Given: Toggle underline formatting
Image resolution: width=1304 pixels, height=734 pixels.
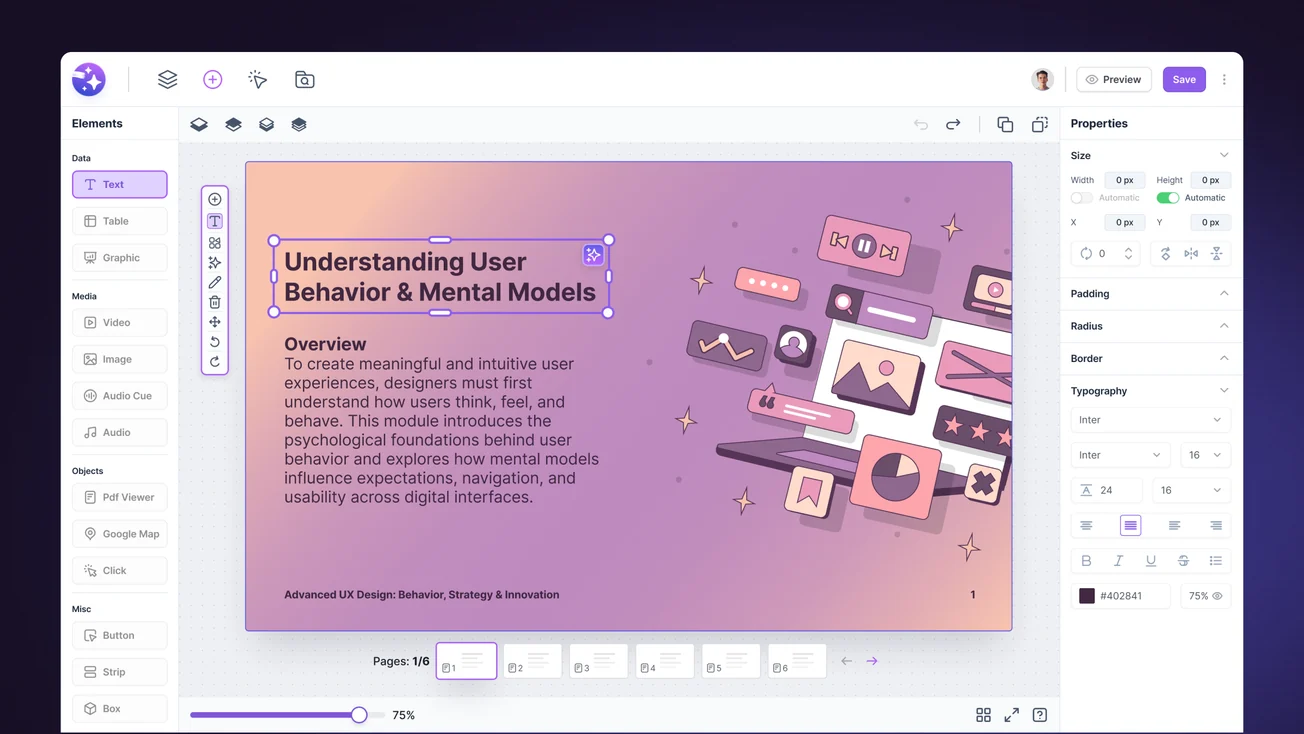Looking at the screenshot, I should 1151,561.
